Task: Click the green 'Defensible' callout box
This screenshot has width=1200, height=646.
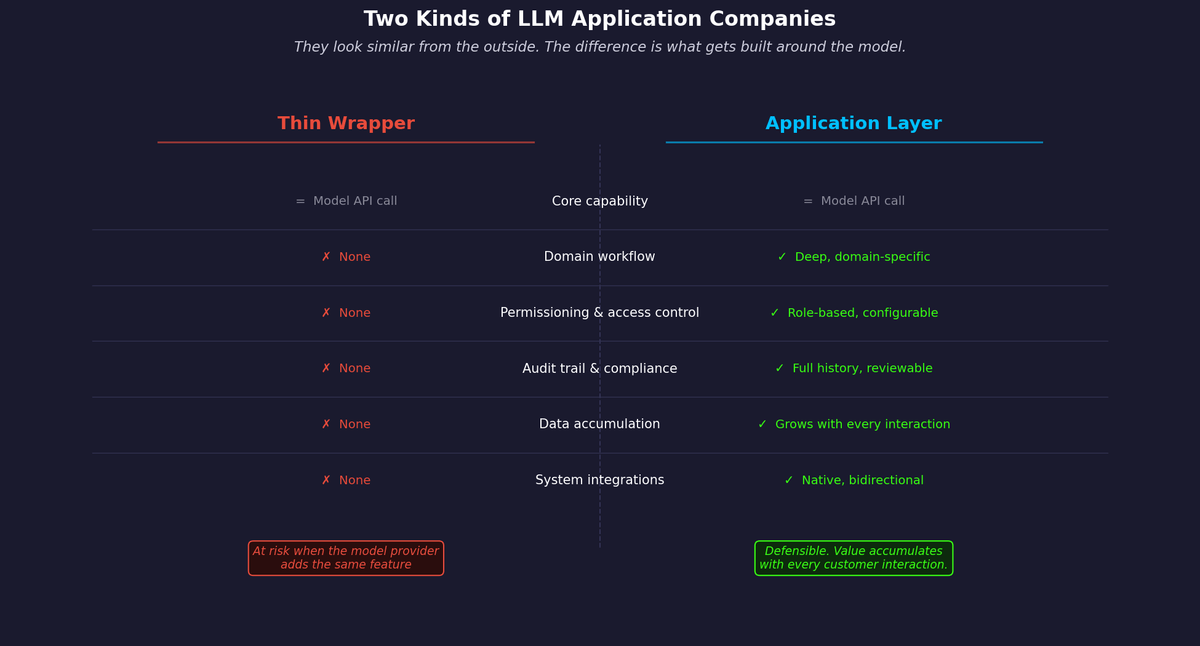Action: coord(853,557)
